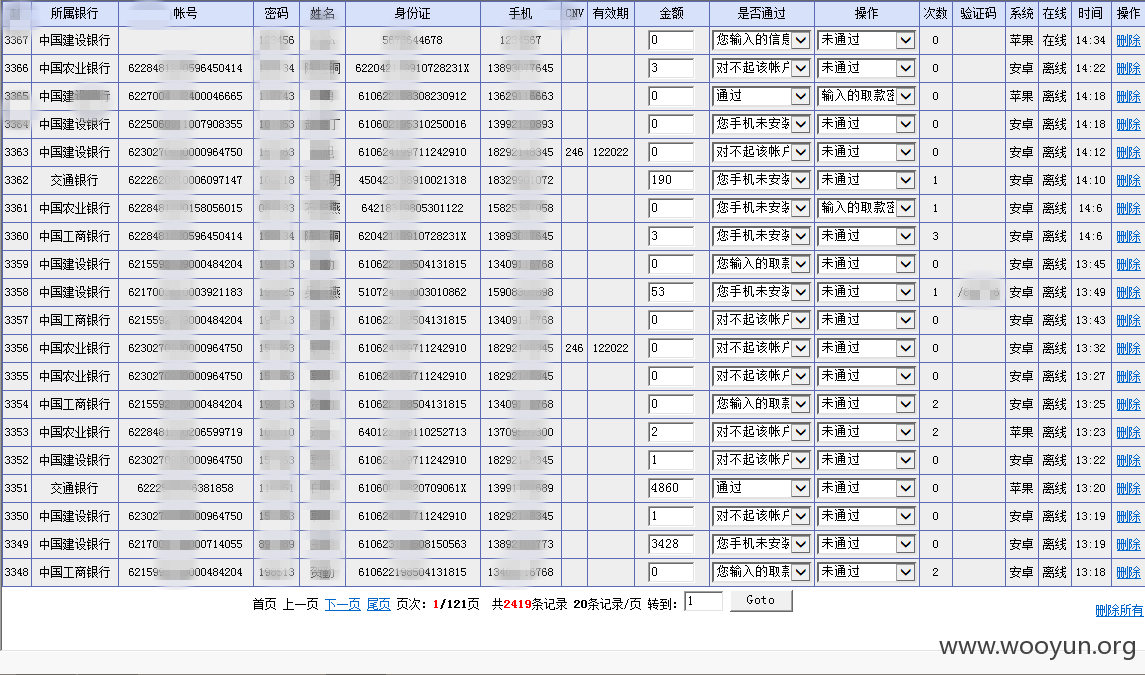The image size is (1145, 675).
Task: Click time value 13:45
Action: click(1090, 264)
